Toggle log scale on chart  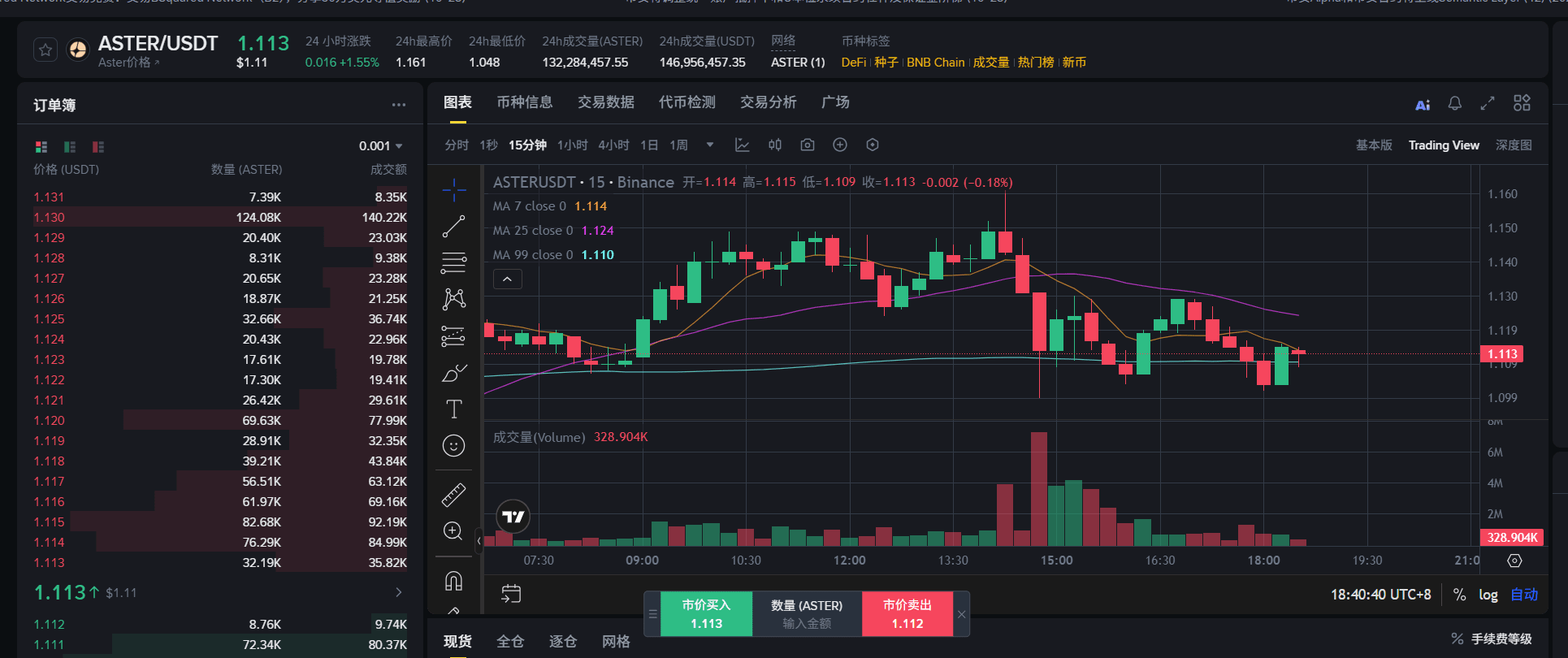coord(1488,595)
